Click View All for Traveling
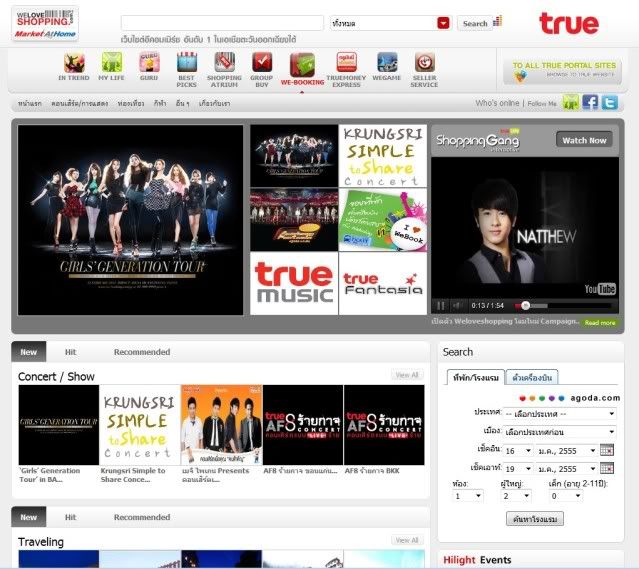 tap(407, 540)
